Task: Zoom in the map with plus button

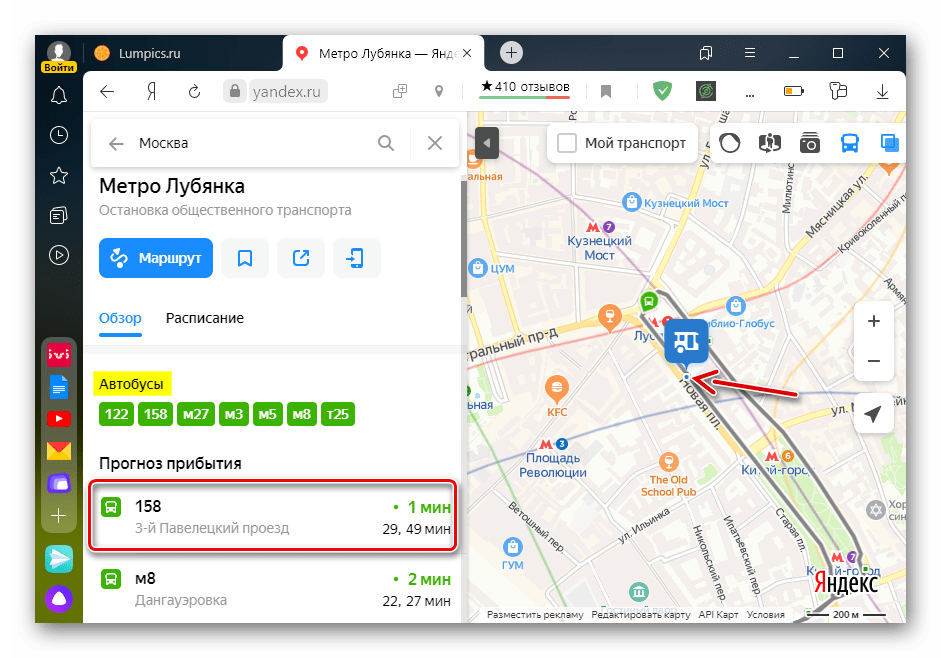Action: click(874, 322)
